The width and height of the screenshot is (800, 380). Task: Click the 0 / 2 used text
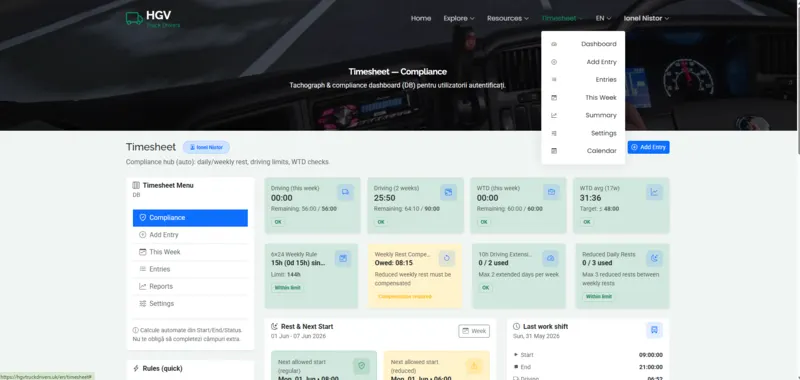[x=493, y=263]
